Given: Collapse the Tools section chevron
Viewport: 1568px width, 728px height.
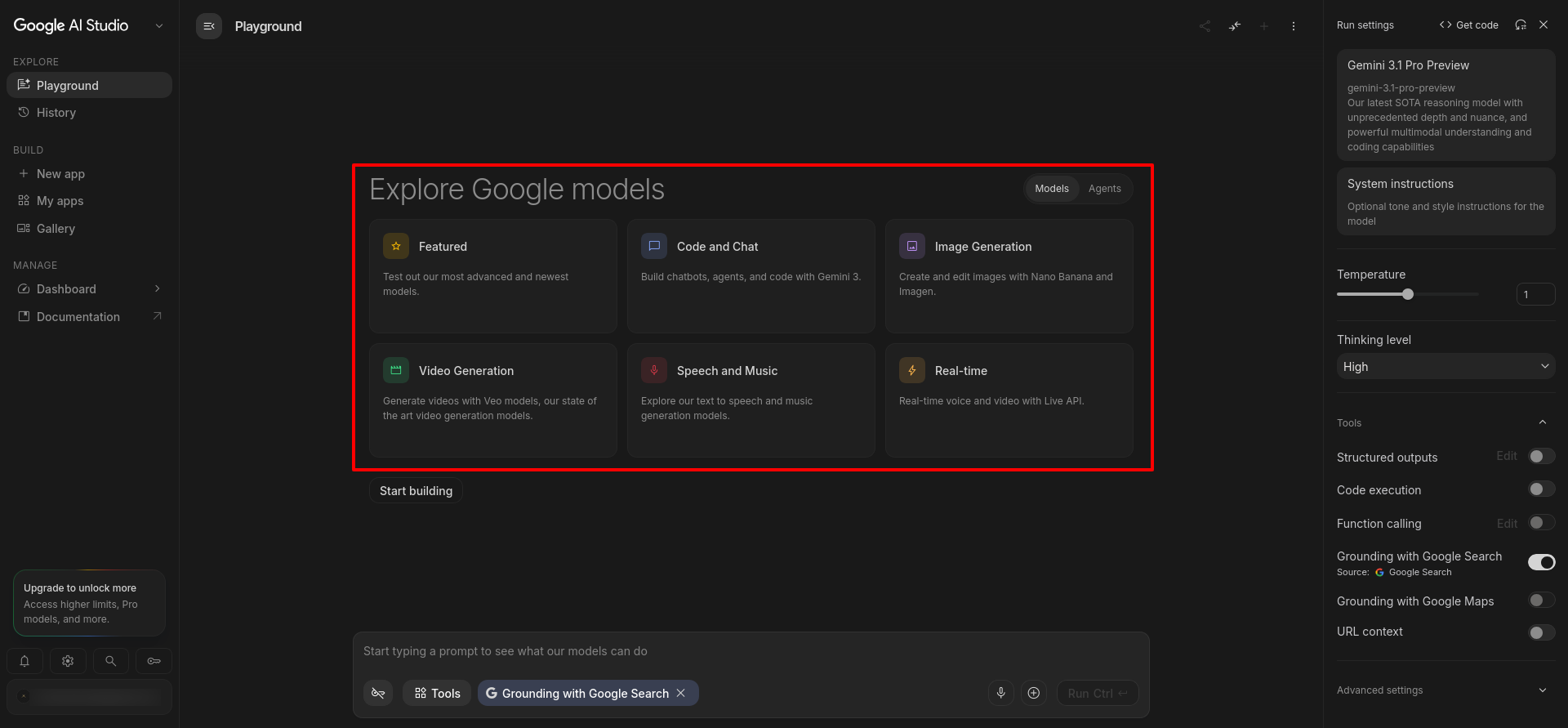Looking at the screenshot, I should point(1543,422).
